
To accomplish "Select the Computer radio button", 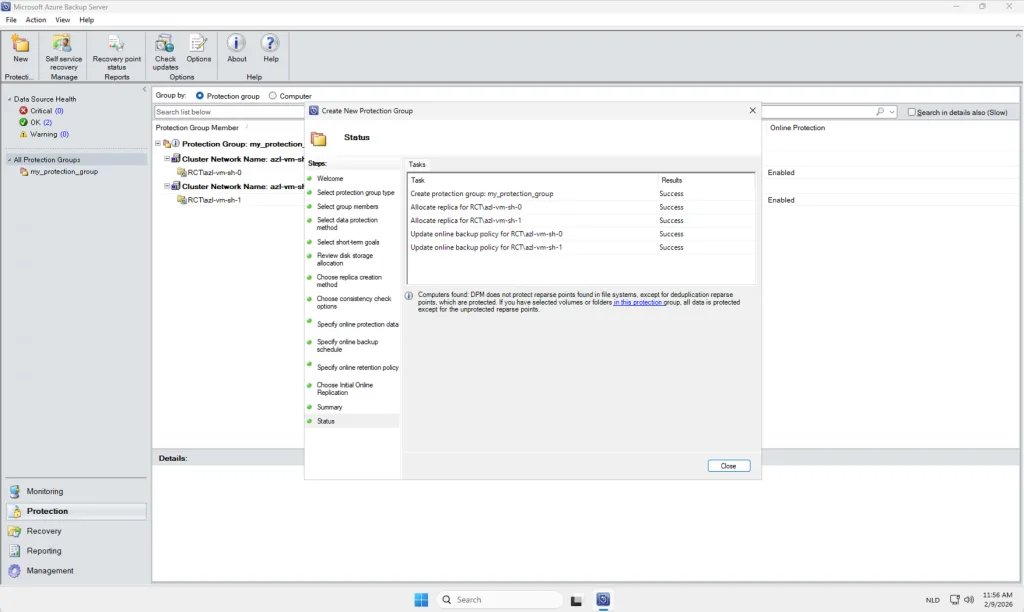I will (x=273, y=96).
